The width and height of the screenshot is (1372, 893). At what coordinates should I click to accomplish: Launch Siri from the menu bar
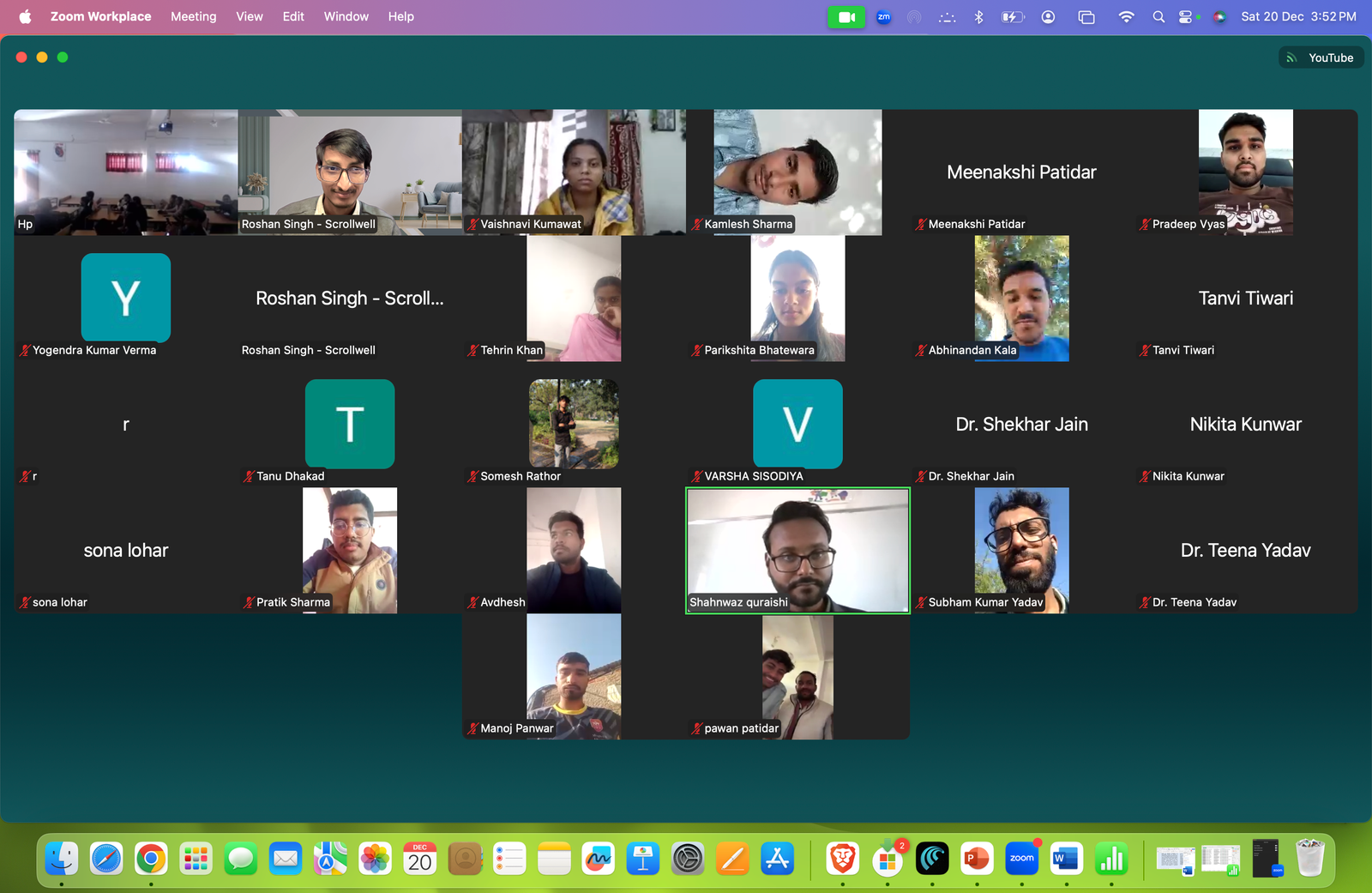1219,17
